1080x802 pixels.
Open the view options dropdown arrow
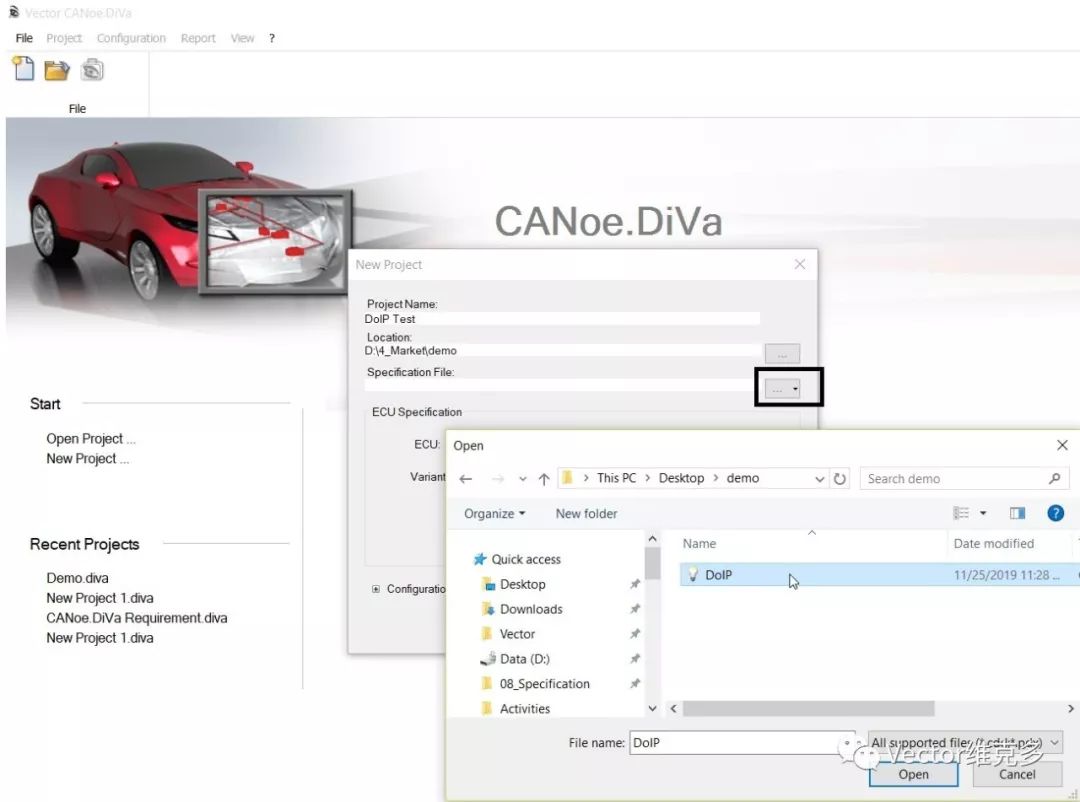983,513
